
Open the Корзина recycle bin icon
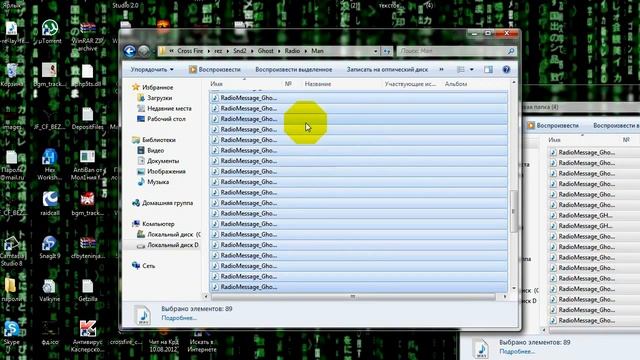click(12, 75)
